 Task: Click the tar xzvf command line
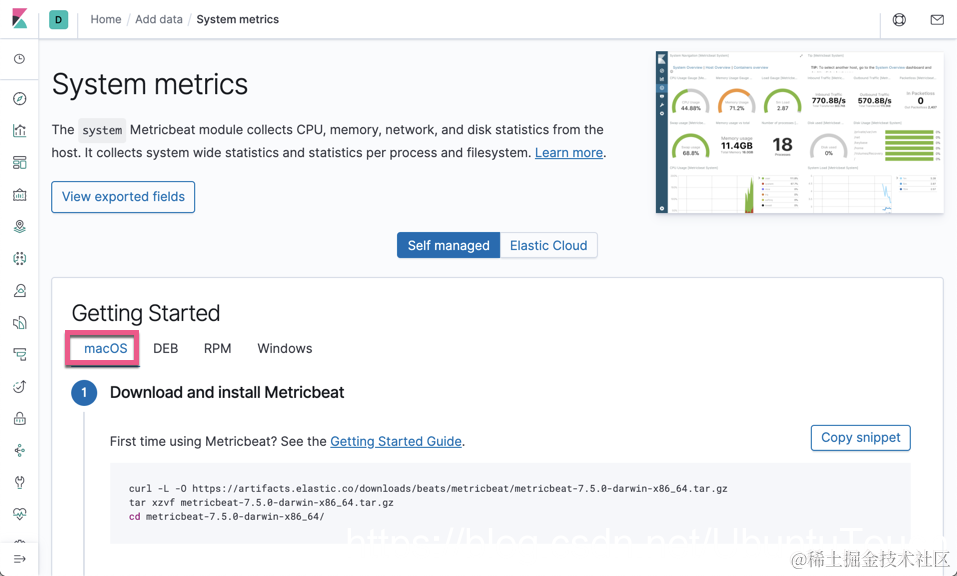tap(261, 503)
